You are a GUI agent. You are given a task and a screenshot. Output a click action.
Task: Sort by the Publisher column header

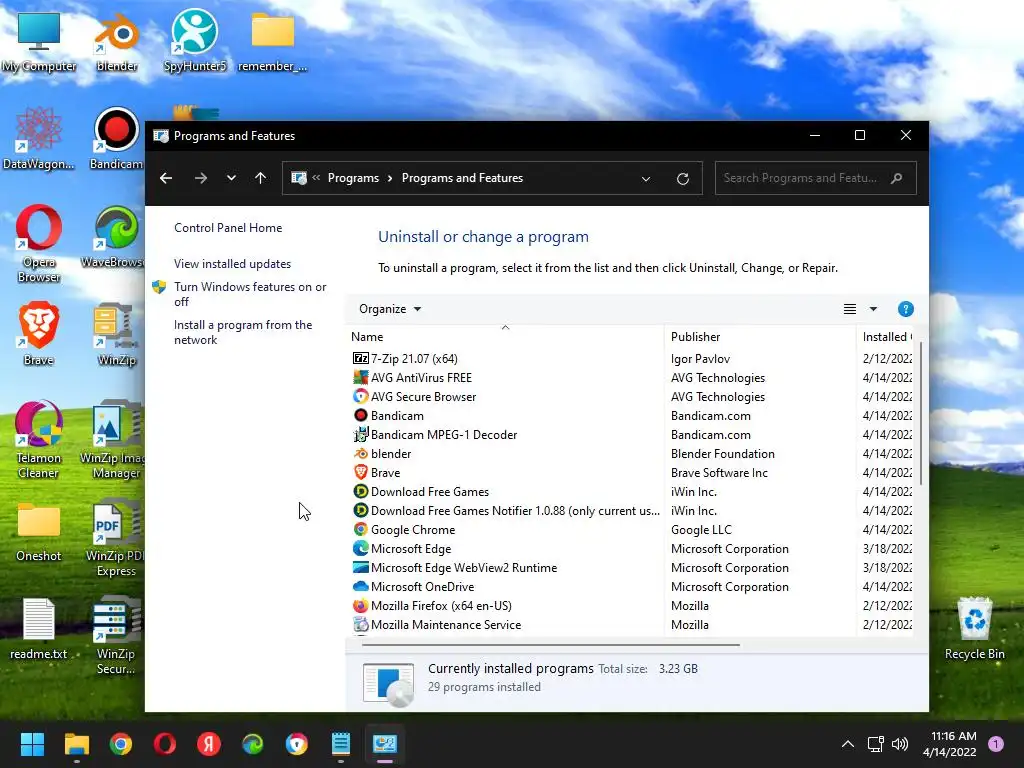click(x=760, y=337)
